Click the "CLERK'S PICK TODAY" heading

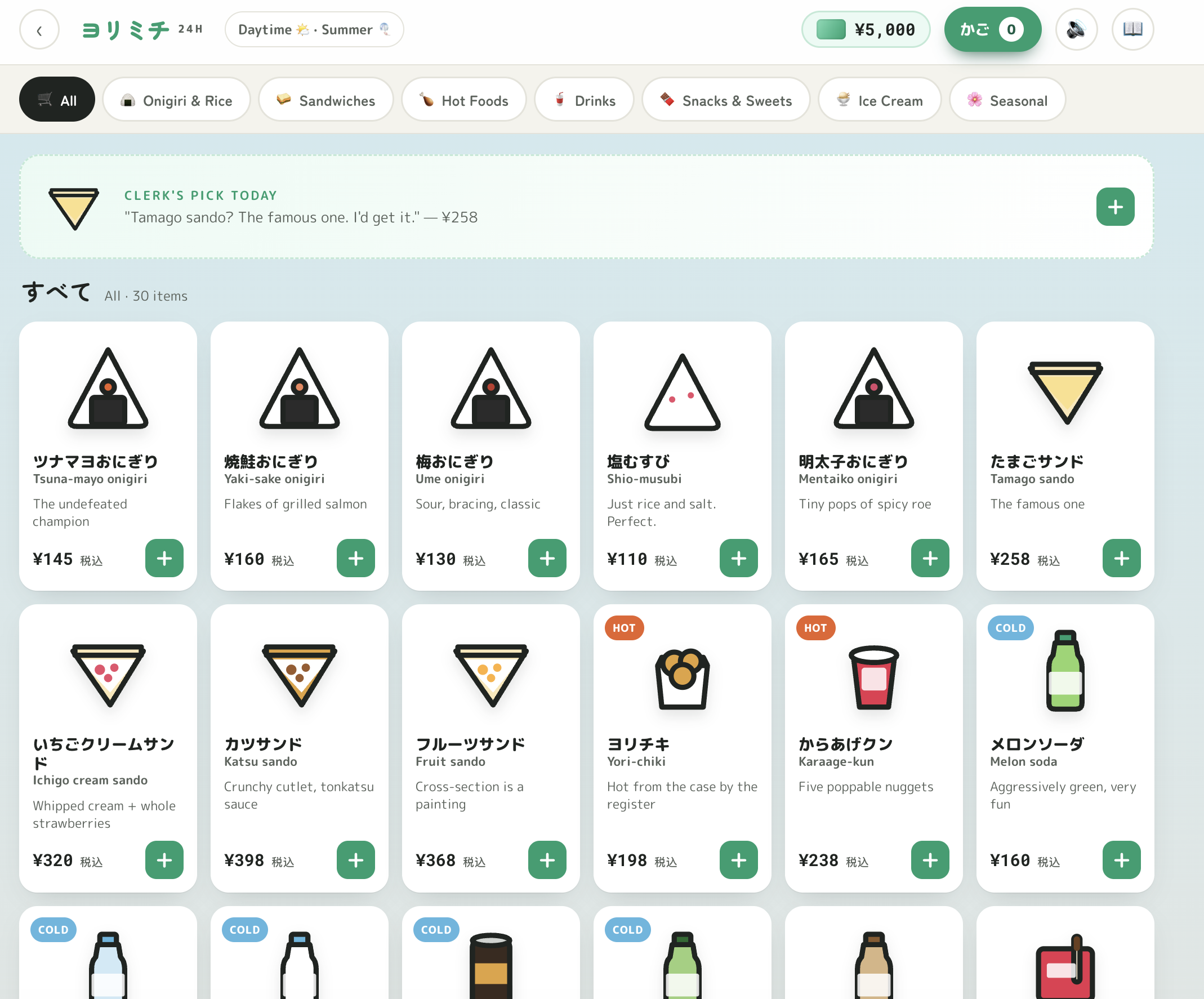pyautogui.click(x=200, y=195)
